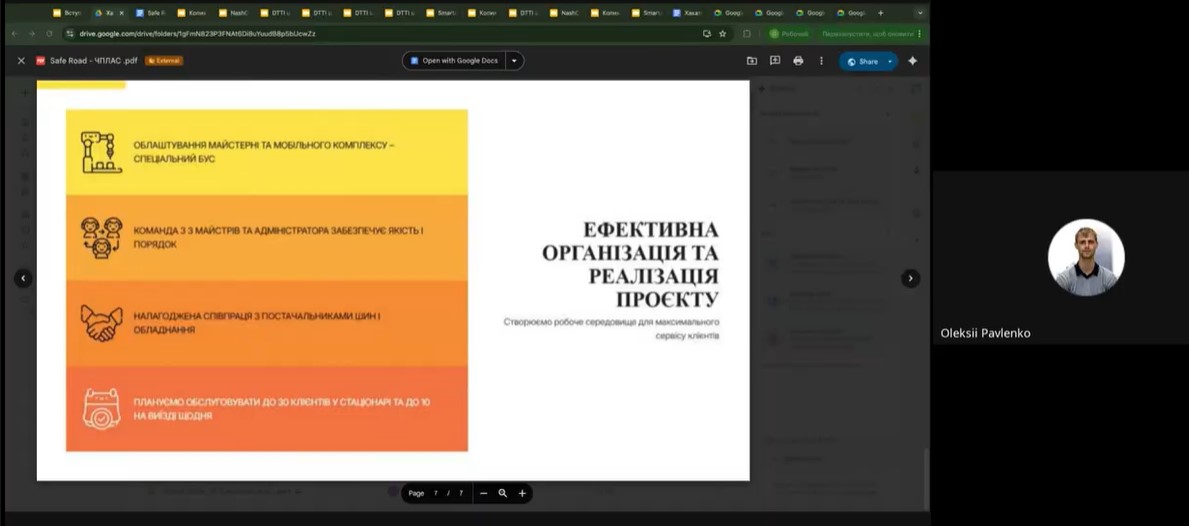The height and width of the screenshot is (526, 1189).
Task: Expand the Open with dropdown arrow
Action: click(x=515, y=61)
